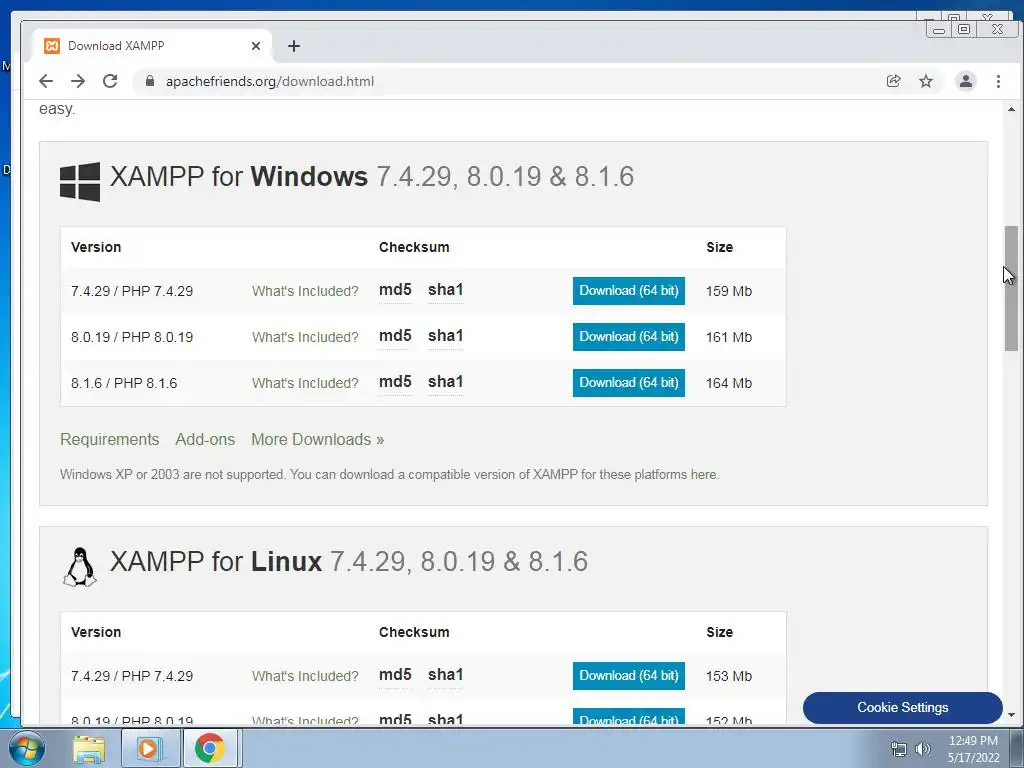The width and height of the screenshot is (1024, 768).
Task: Click the Linux penguin logo
Action: (x=80, y=567)
